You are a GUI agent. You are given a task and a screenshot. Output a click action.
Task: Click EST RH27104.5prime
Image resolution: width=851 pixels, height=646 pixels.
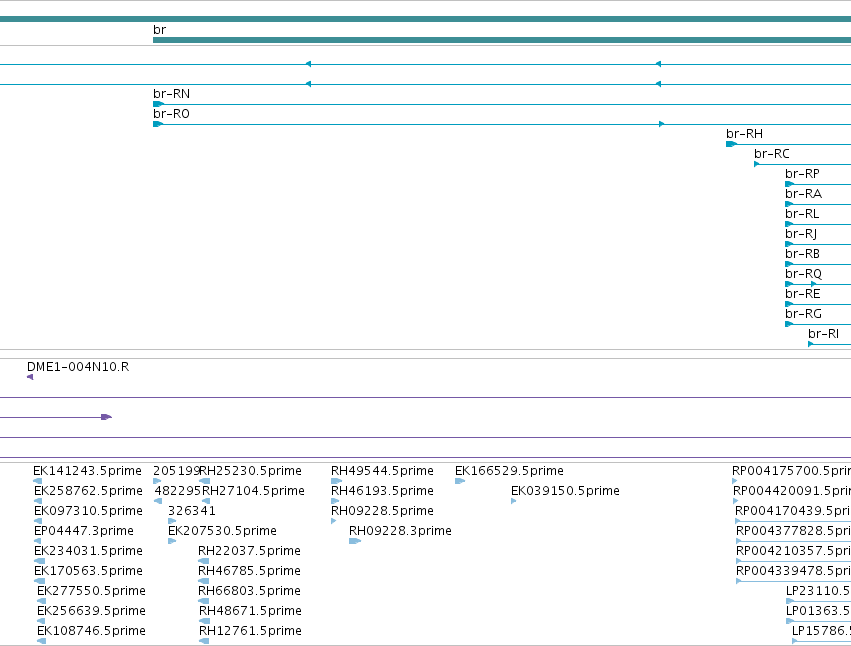pyautogui.click(x=253, y=491)
